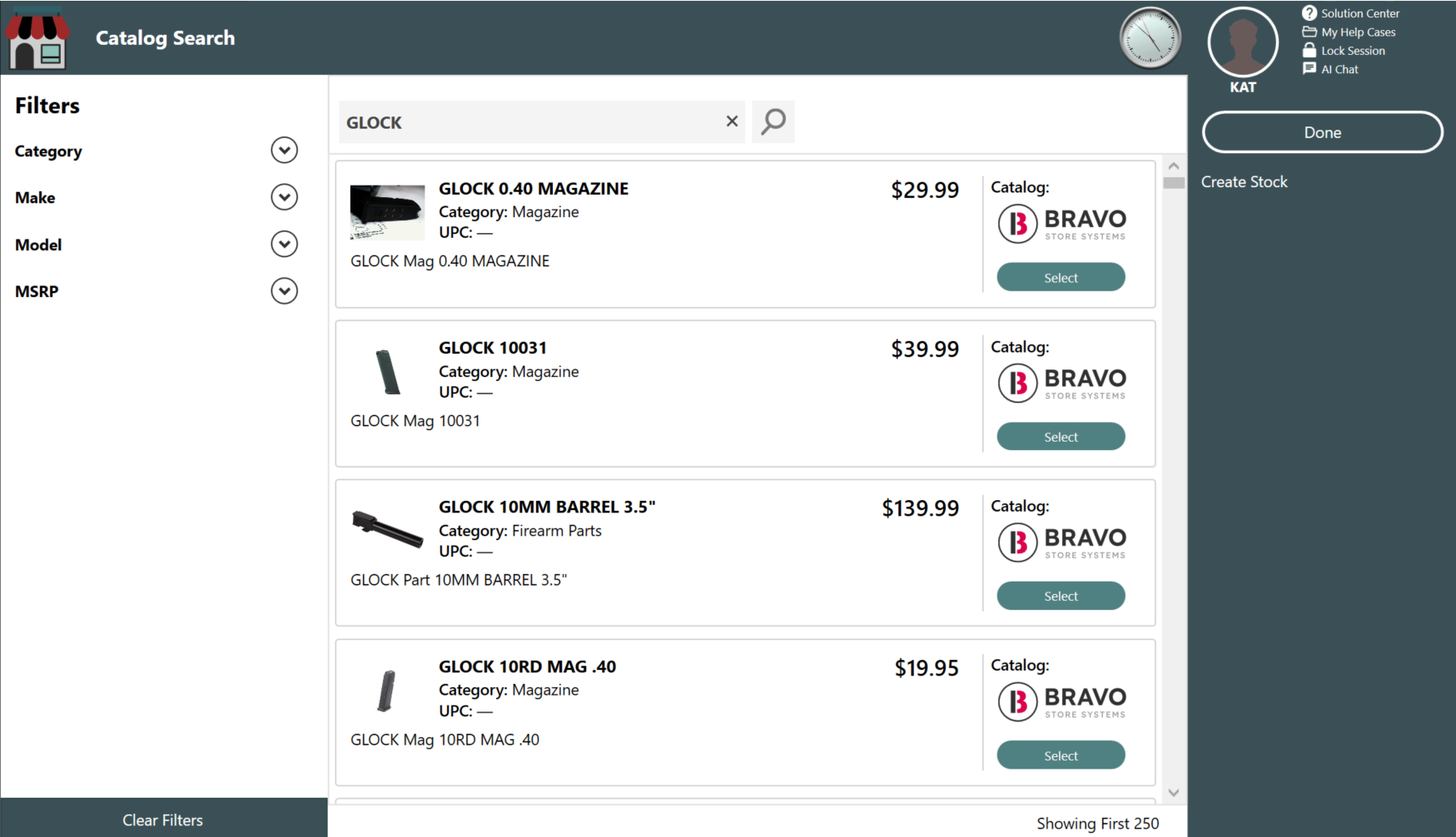This screenshot has width=1456, height=837.
Task: Click the $19.95 price
Action: (x=927, y=667)
